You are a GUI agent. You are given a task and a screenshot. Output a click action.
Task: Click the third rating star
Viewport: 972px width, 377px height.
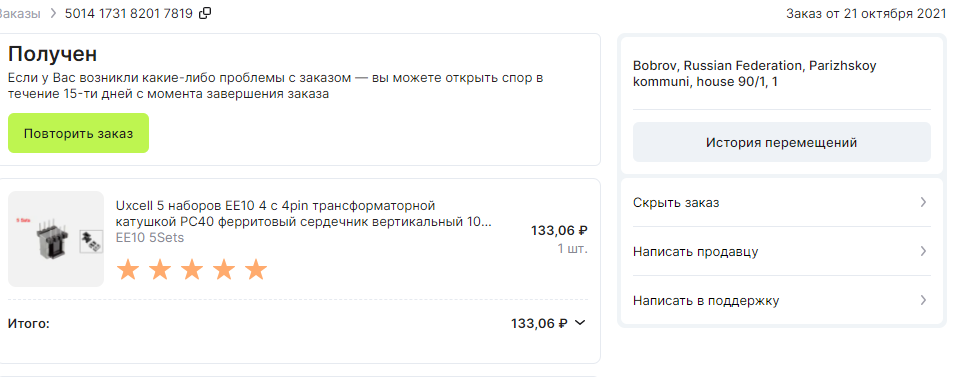tap(192, 270)
